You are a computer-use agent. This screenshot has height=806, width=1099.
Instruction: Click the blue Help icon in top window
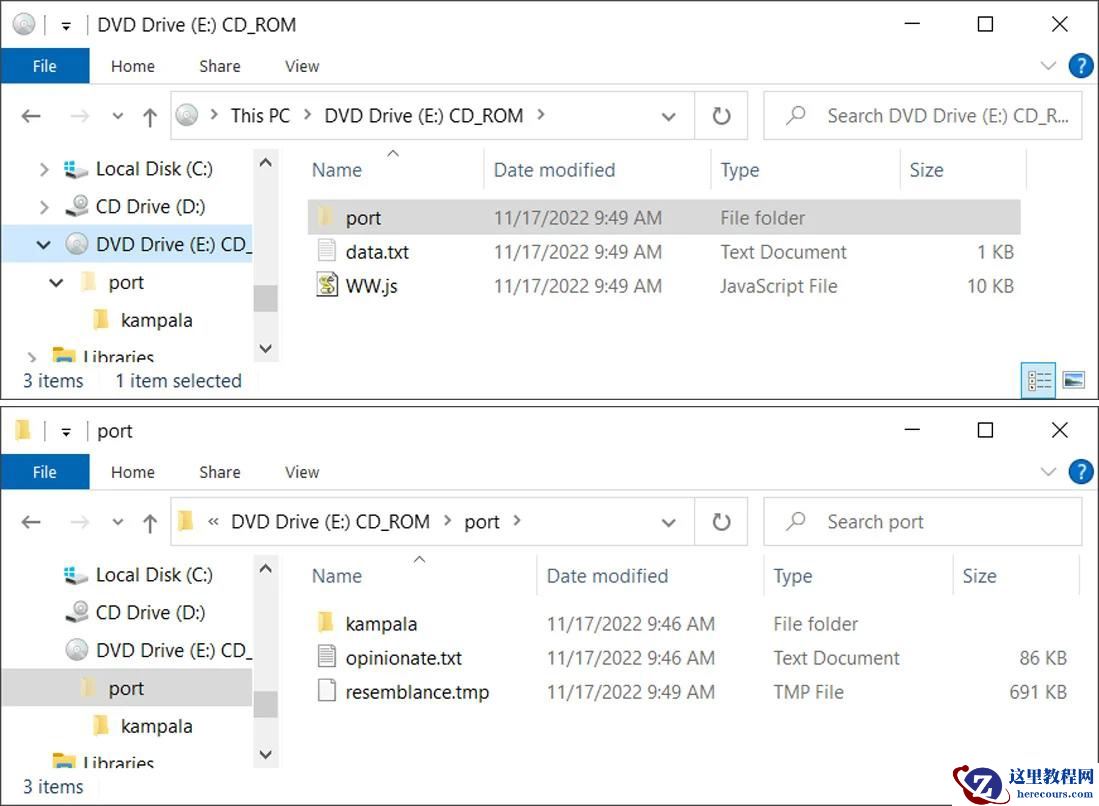pos(1080,66)
